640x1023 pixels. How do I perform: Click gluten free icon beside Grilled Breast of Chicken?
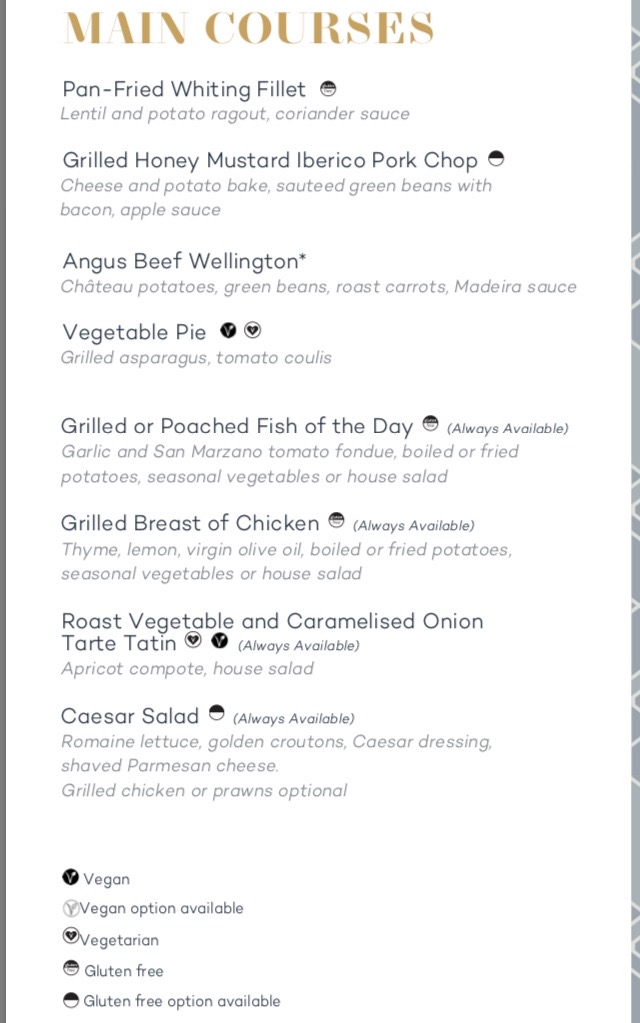tap(336, 520)
